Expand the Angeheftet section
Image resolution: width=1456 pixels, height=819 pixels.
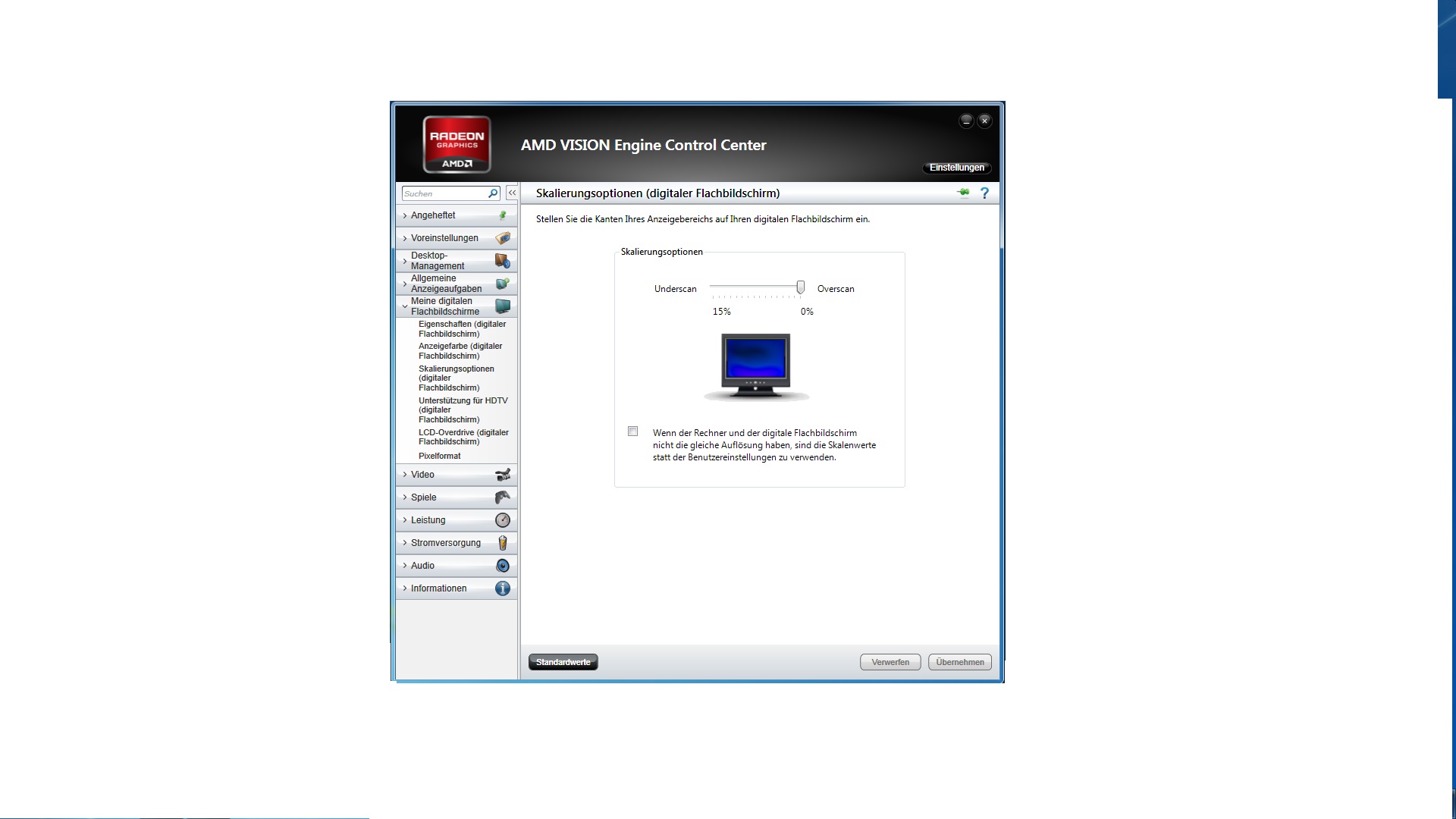[457, 215]
